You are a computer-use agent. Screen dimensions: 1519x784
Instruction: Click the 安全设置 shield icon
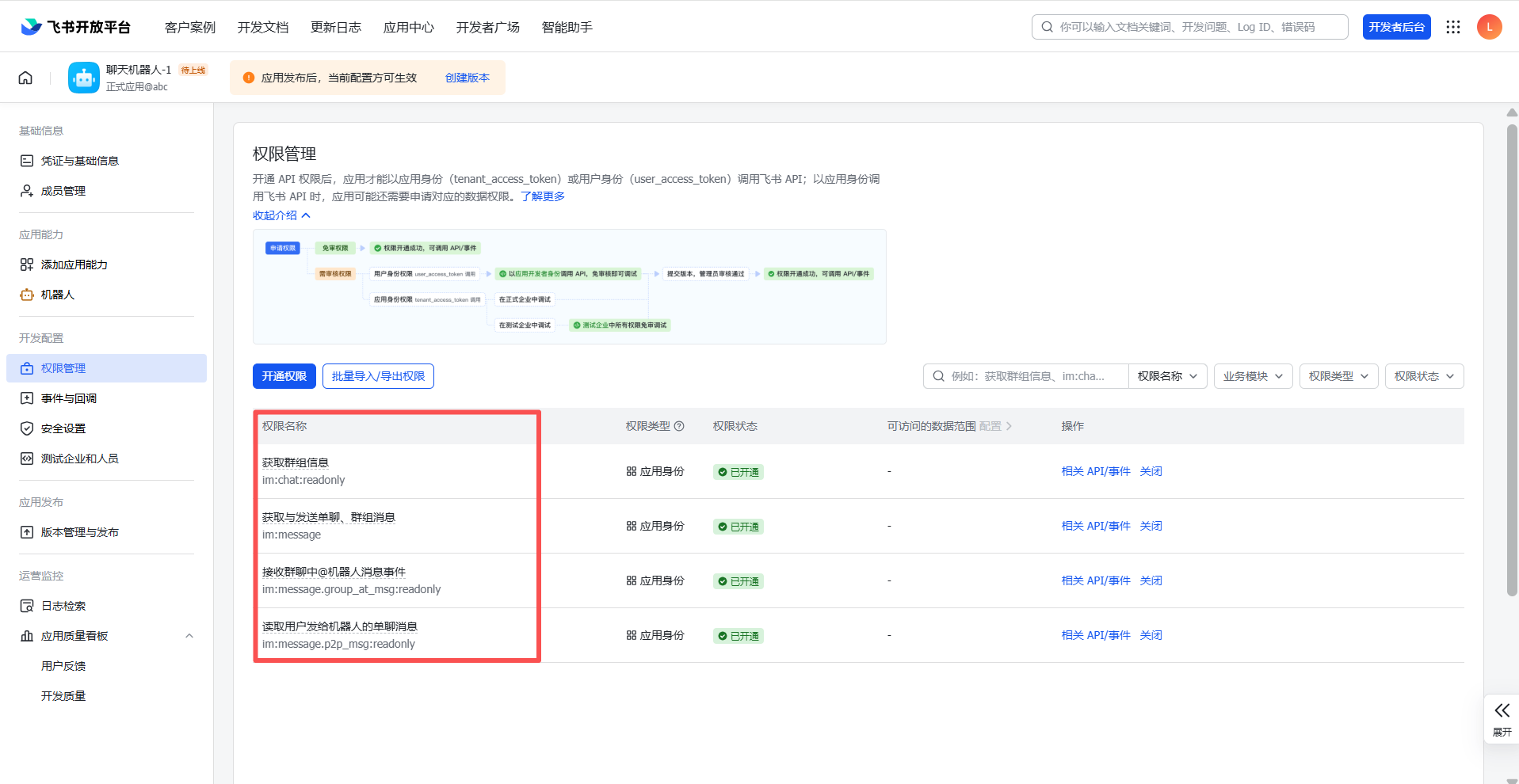27,428
